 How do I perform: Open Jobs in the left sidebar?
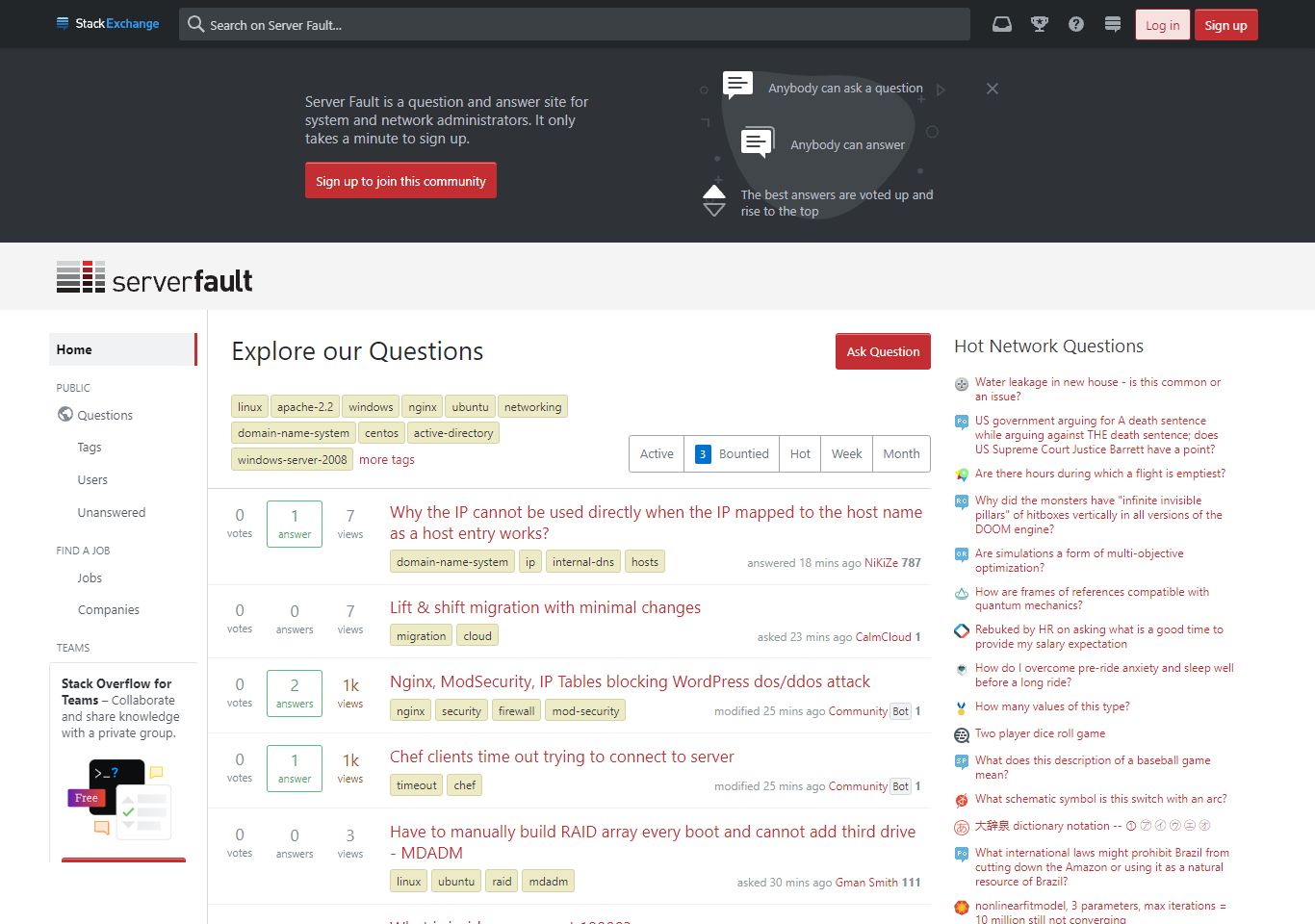(90, 578)
